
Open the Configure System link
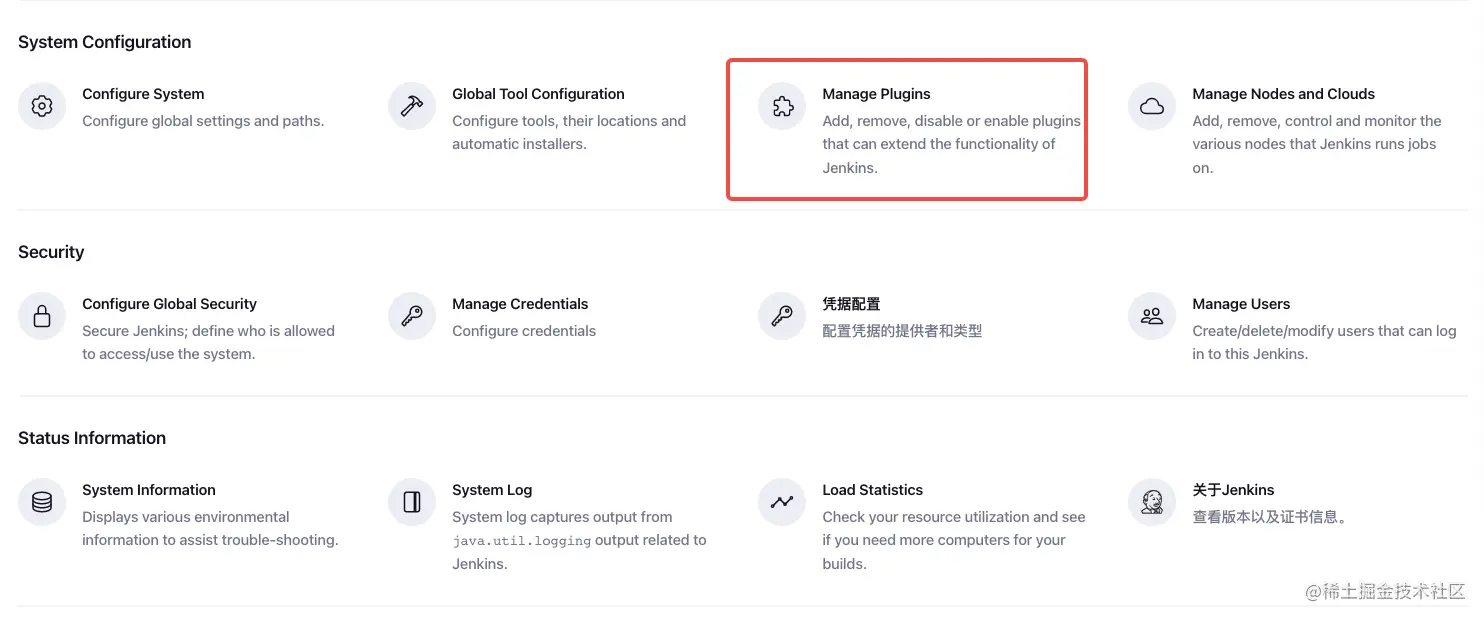coord(143,94)
